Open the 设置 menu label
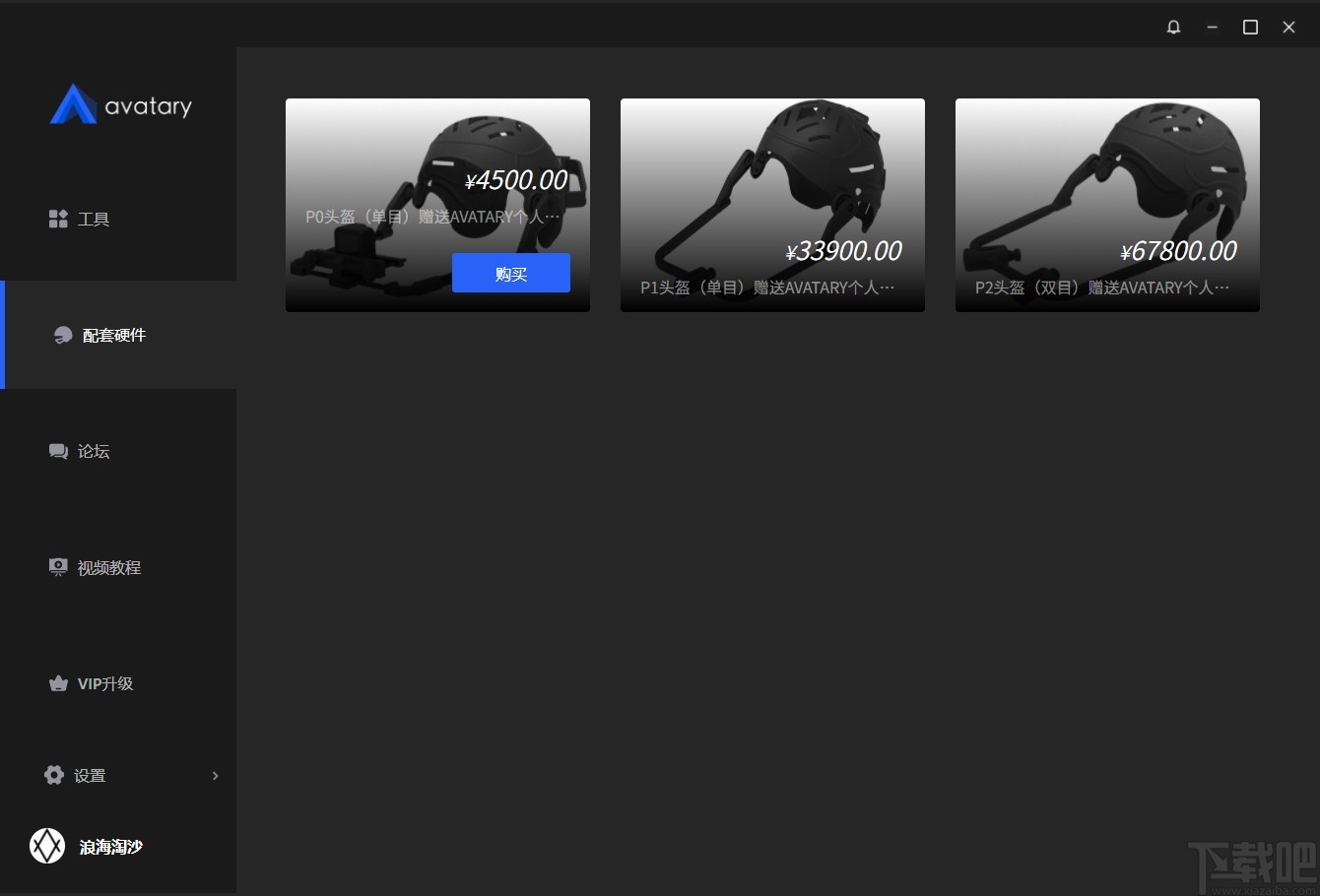1320x896 pixels. [x=90, y=776]
